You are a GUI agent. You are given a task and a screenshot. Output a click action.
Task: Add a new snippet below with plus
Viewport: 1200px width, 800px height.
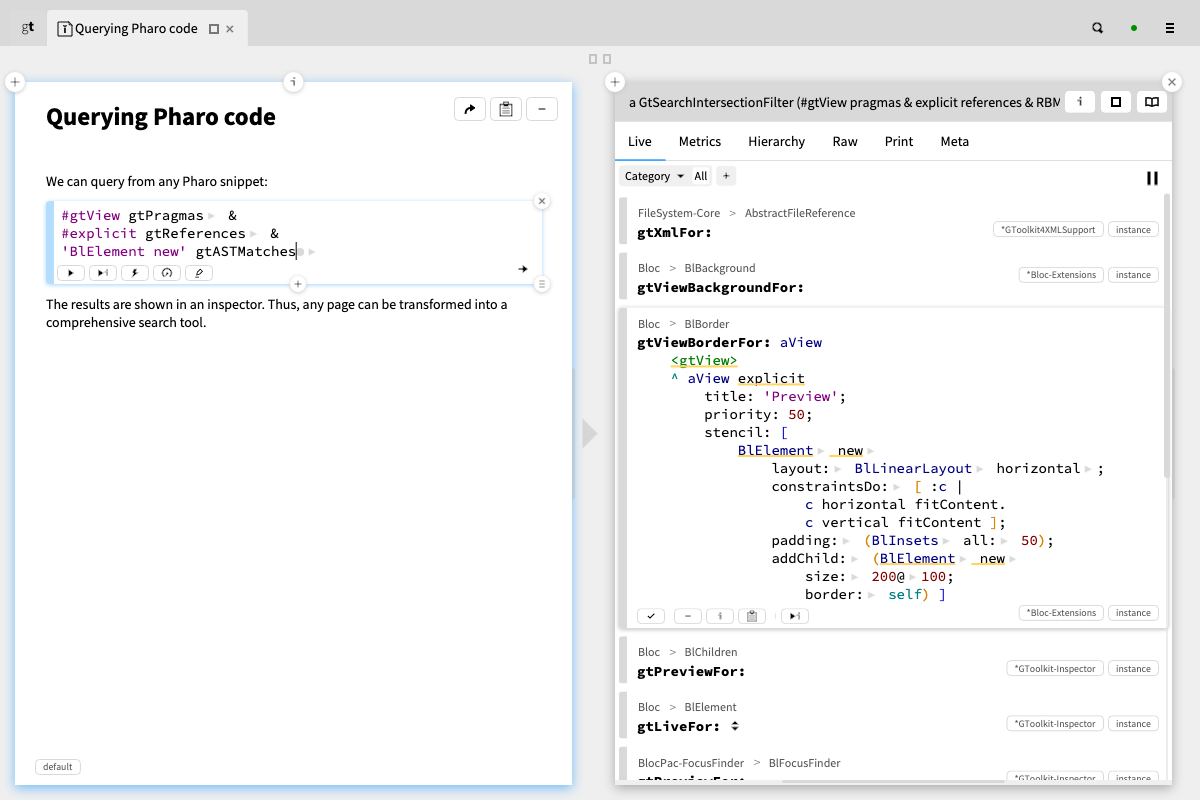pyautogui.click(x=297, y=285)
